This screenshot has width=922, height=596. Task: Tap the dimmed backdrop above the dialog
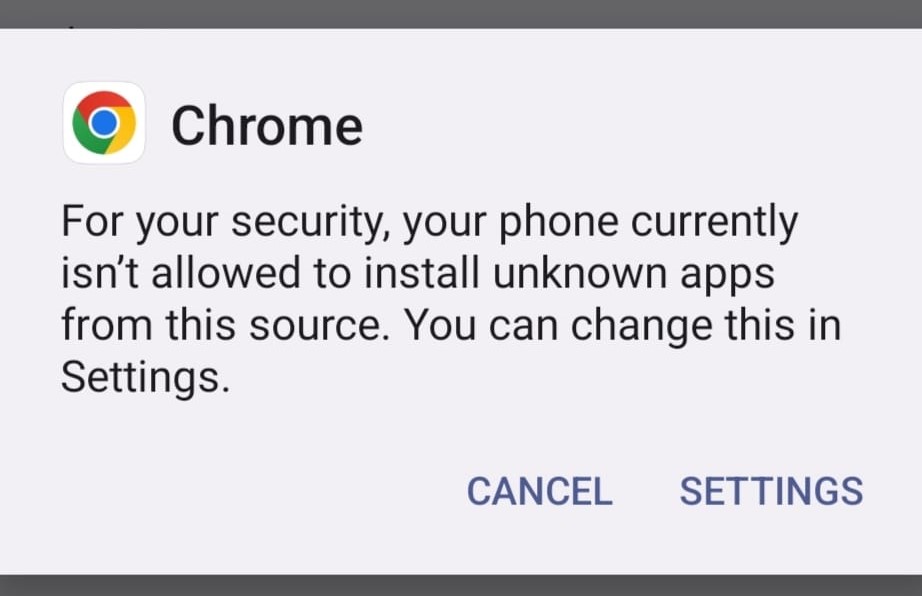pos(460,13)
